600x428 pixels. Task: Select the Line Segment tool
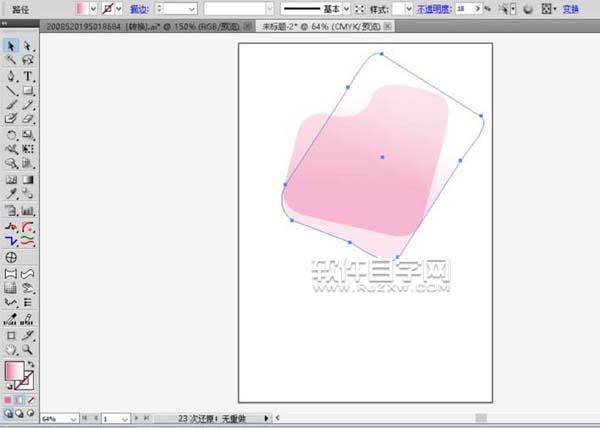click(11, 91)
